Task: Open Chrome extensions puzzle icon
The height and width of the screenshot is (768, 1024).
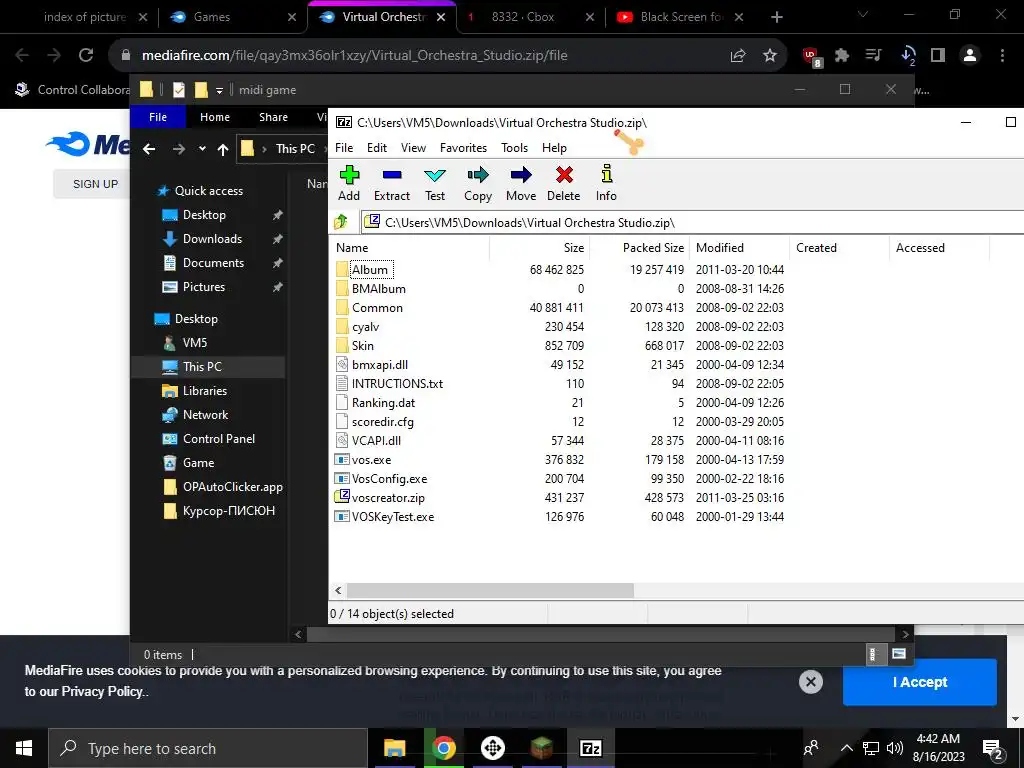Action: pyautogui.click(x=842, y=56)
